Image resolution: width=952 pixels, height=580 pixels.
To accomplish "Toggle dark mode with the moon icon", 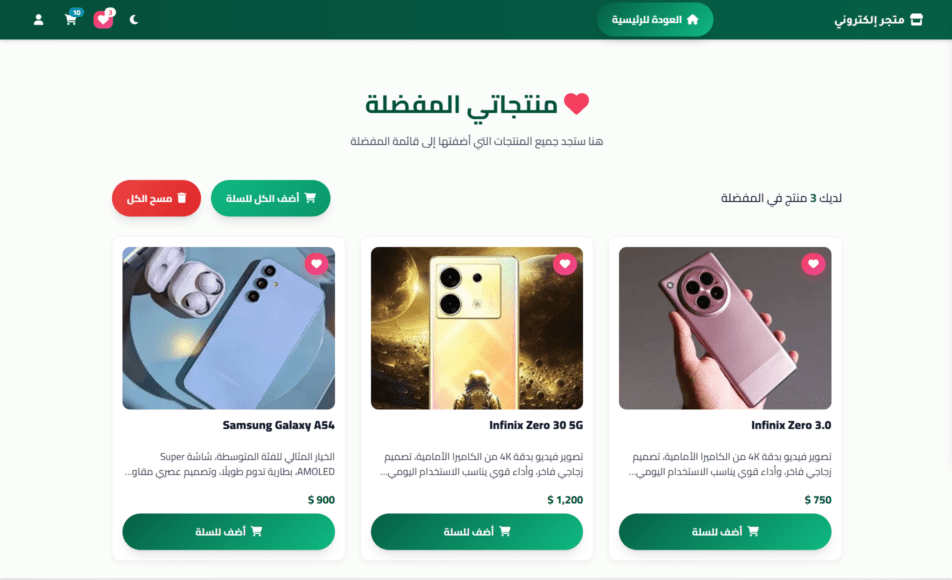I will pos(134,19).
